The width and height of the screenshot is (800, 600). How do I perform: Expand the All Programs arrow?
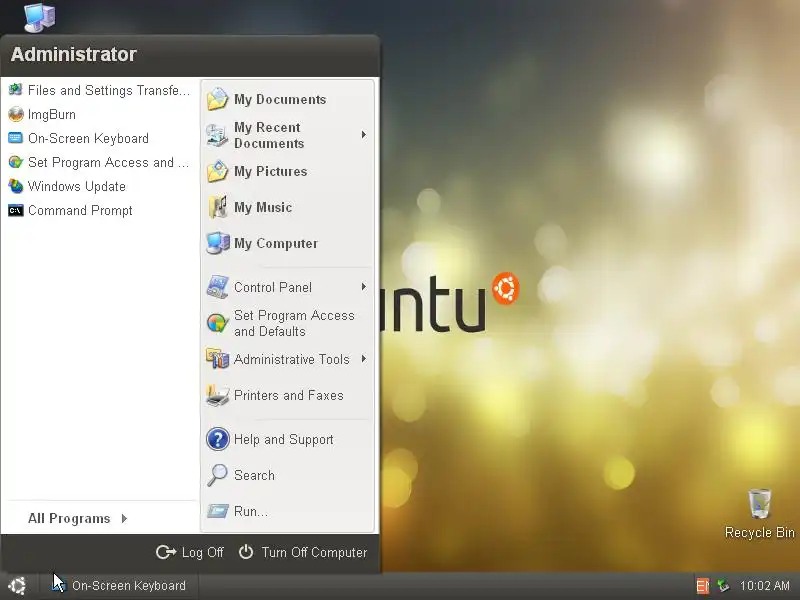pos(124,518)
